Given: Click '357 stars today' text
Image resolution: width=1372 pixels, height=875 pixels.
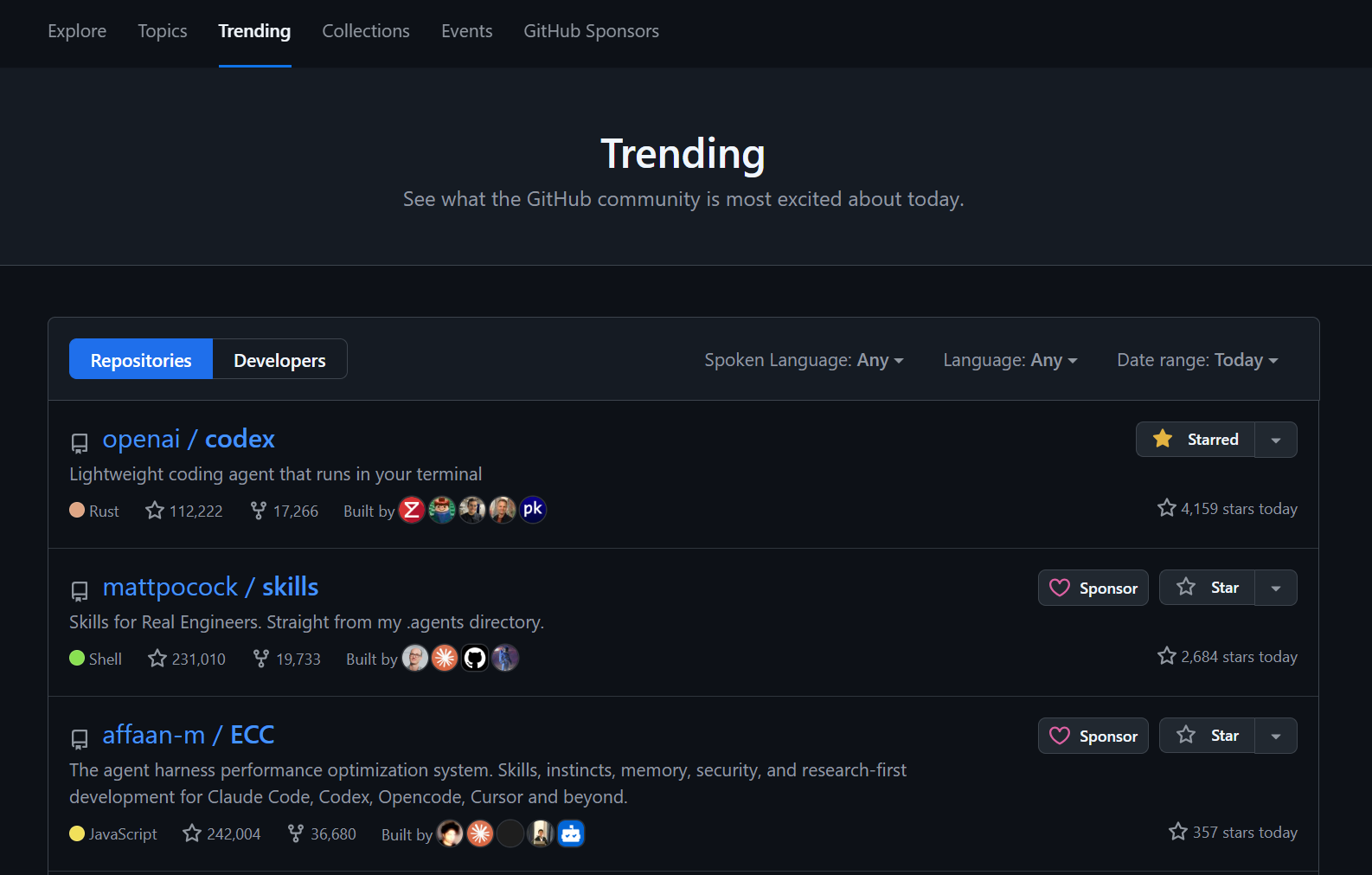Looking at the screenshot, I should click(1233, 832).
